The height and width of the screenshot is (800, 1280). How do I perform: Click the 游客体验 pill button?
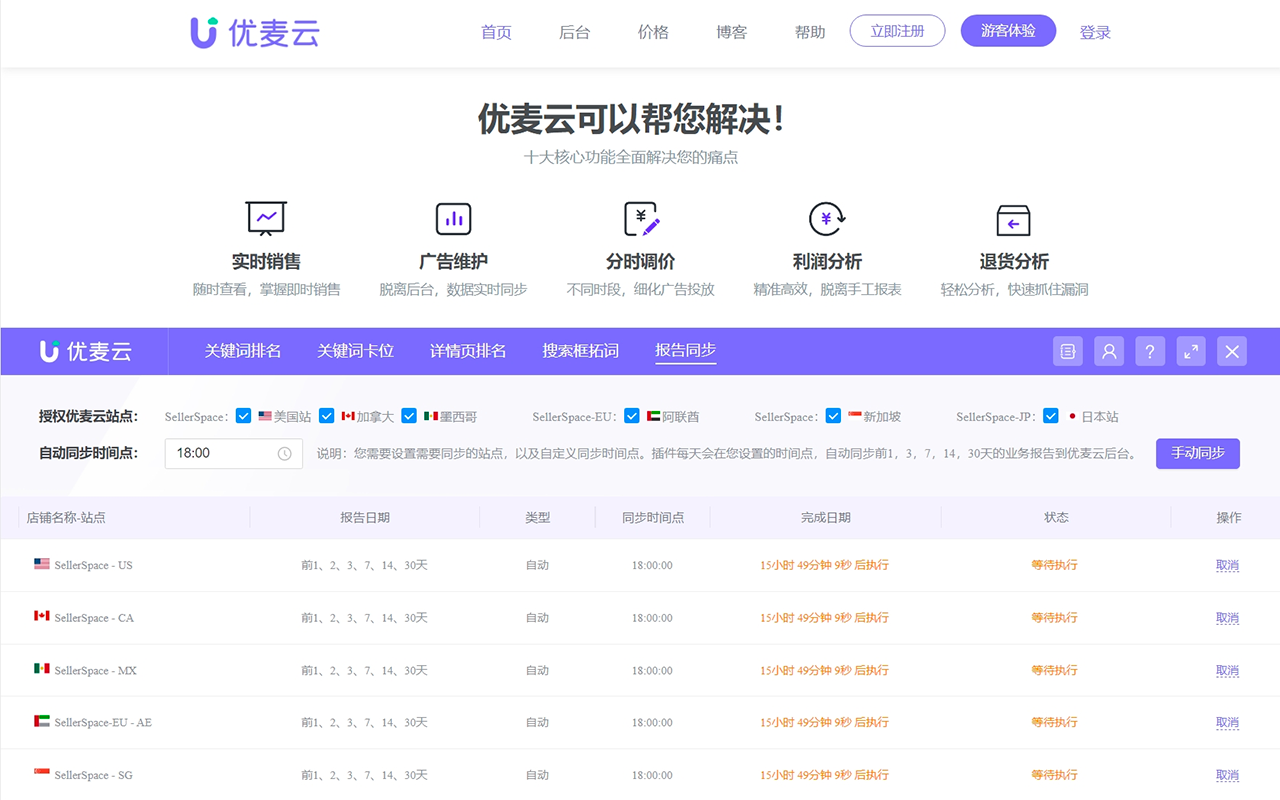click(x=1008, y=31)
